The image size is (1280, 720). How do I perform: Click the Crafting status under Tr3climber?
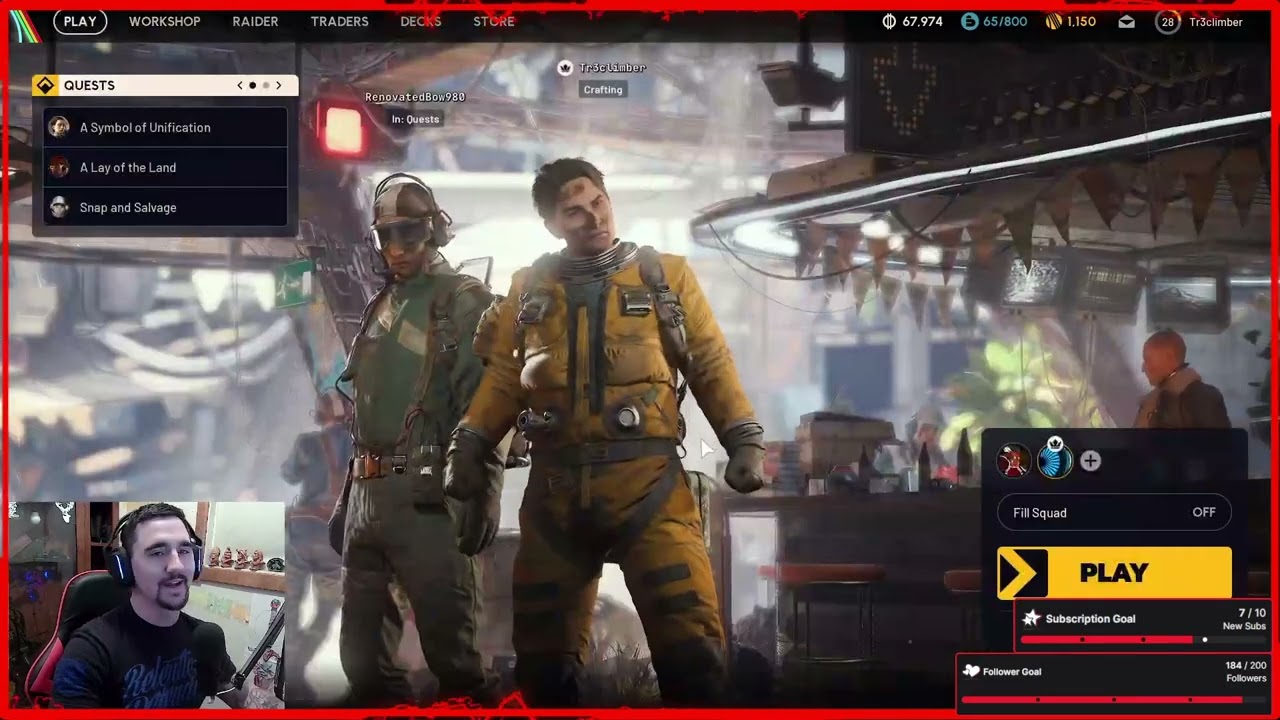pos(603,90)
